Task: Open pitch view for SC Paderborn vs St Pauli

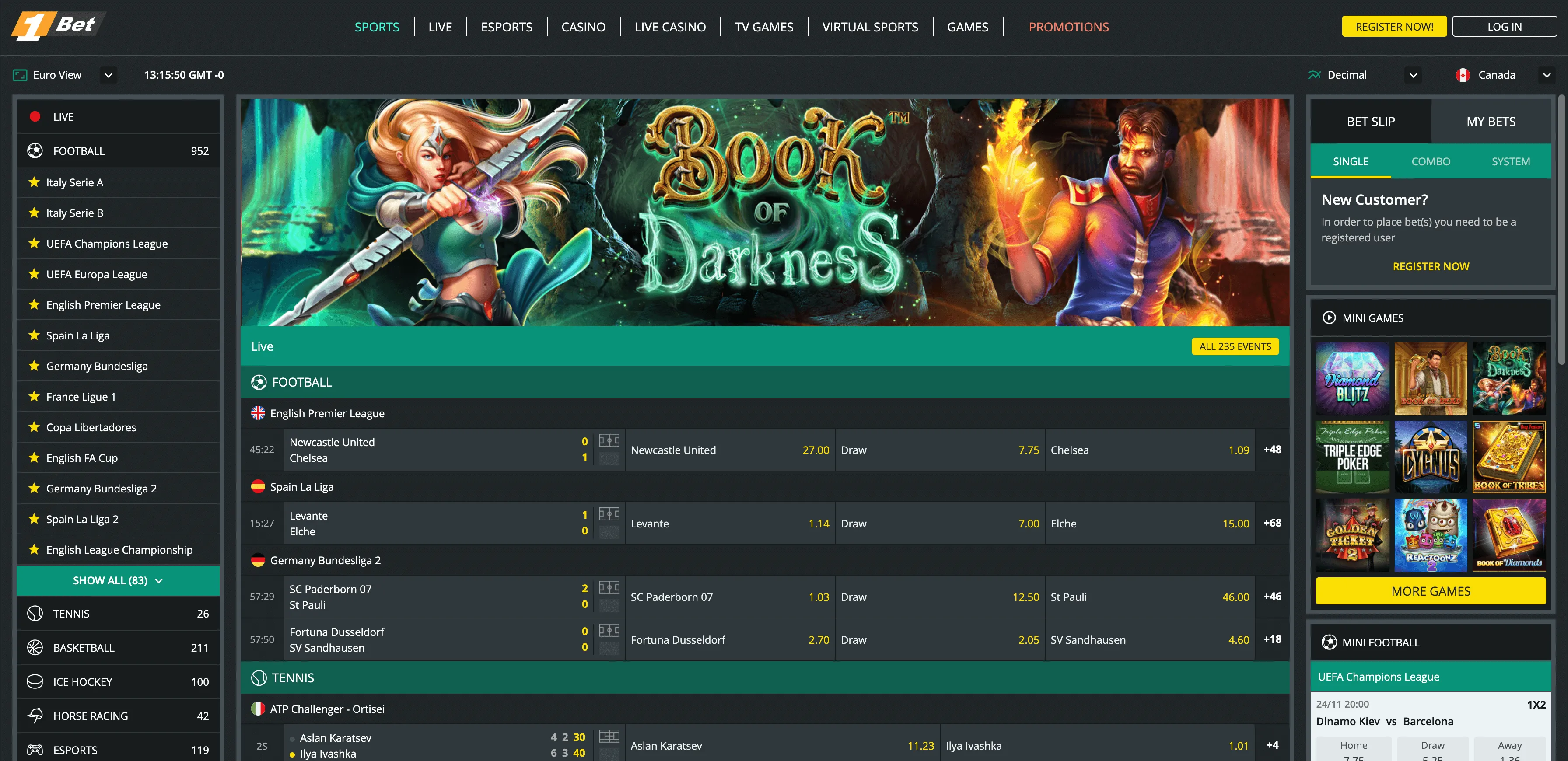Action: 609,588
